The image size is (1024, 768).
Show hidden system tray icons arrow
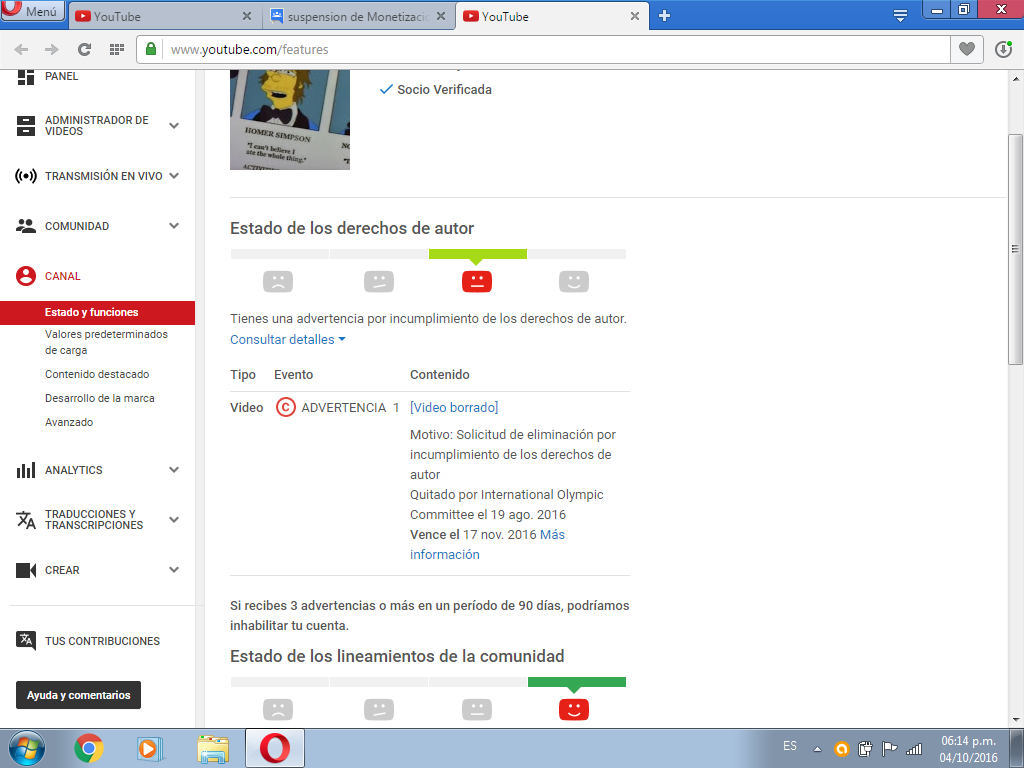817,749
